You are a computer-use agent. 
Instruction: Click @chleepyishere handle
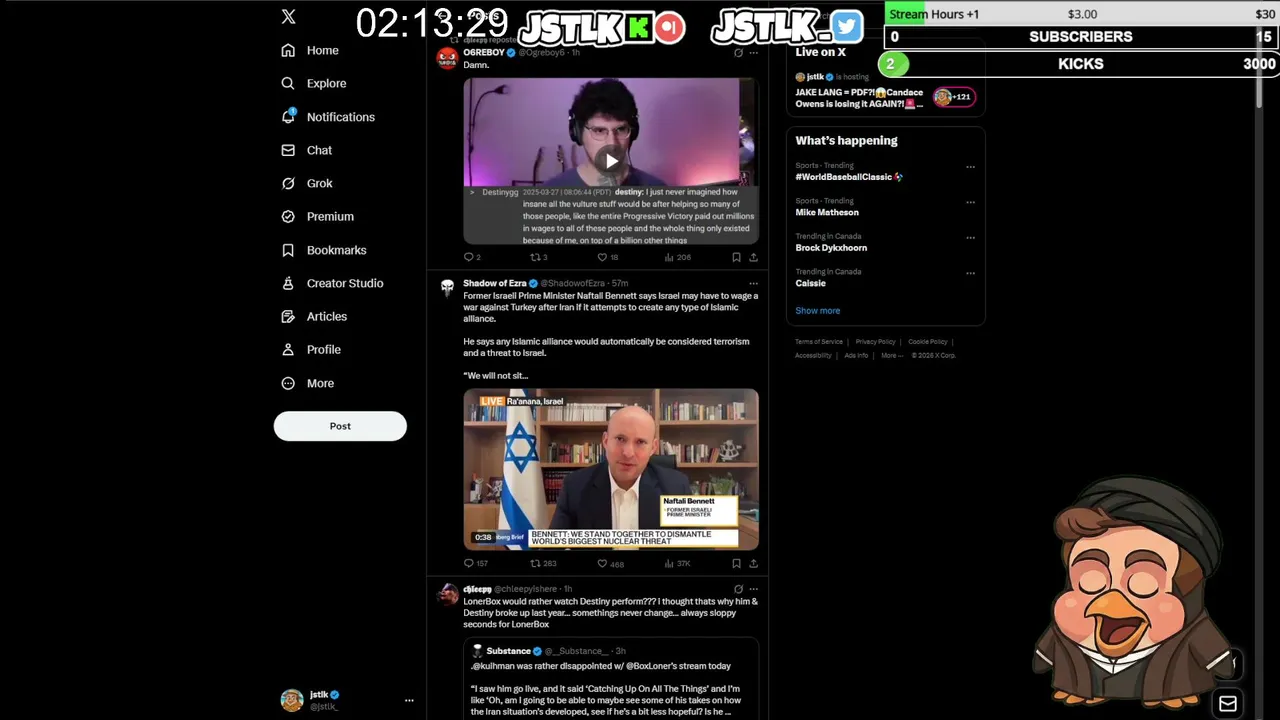click(525, 589)
